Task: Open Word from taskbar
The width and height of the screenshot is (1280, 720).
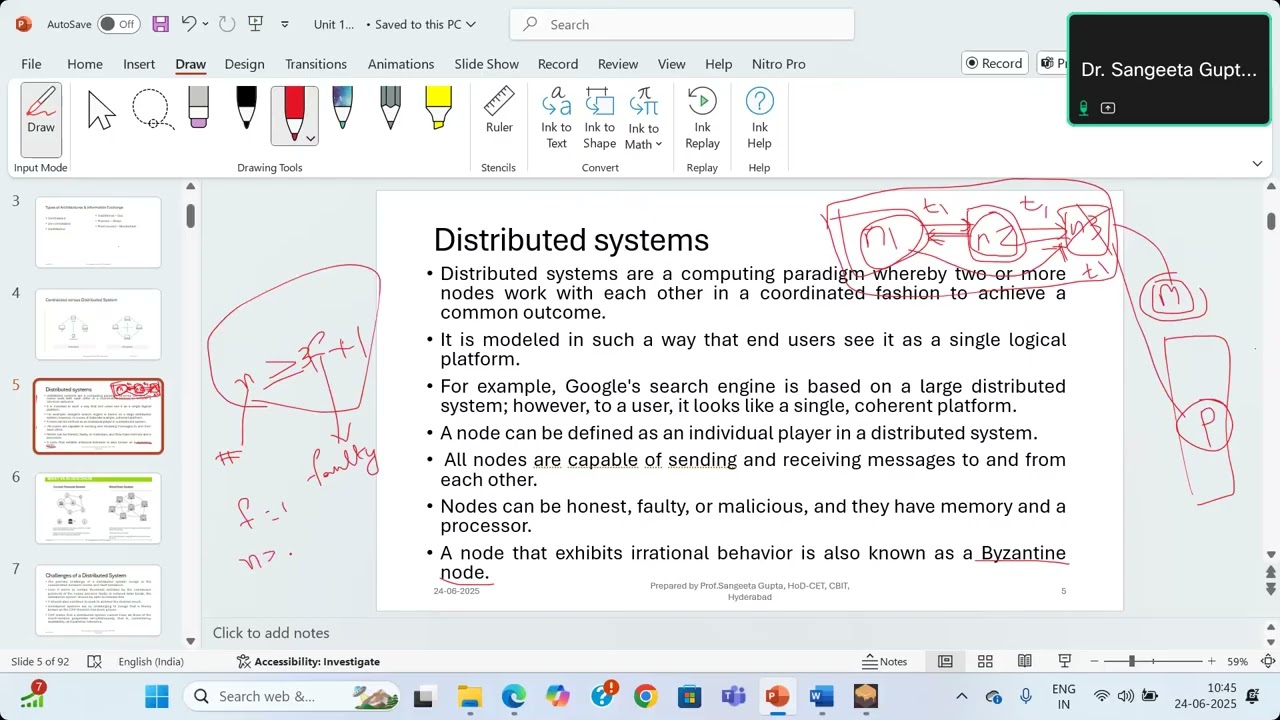Action: pos(821,696)
